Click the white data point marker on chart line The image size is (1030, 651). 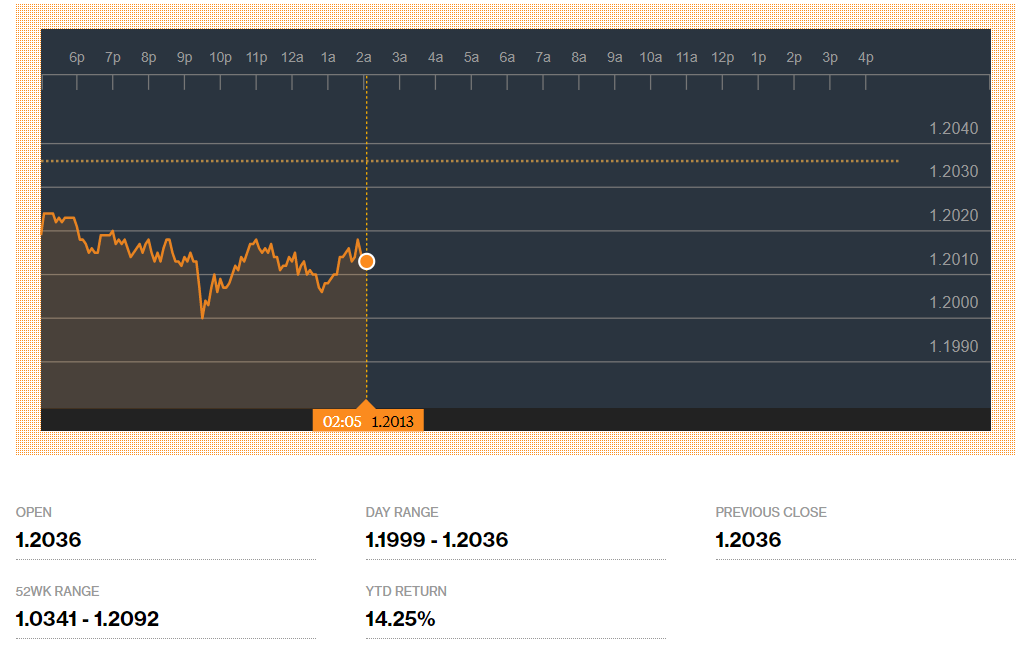(366, 261)
